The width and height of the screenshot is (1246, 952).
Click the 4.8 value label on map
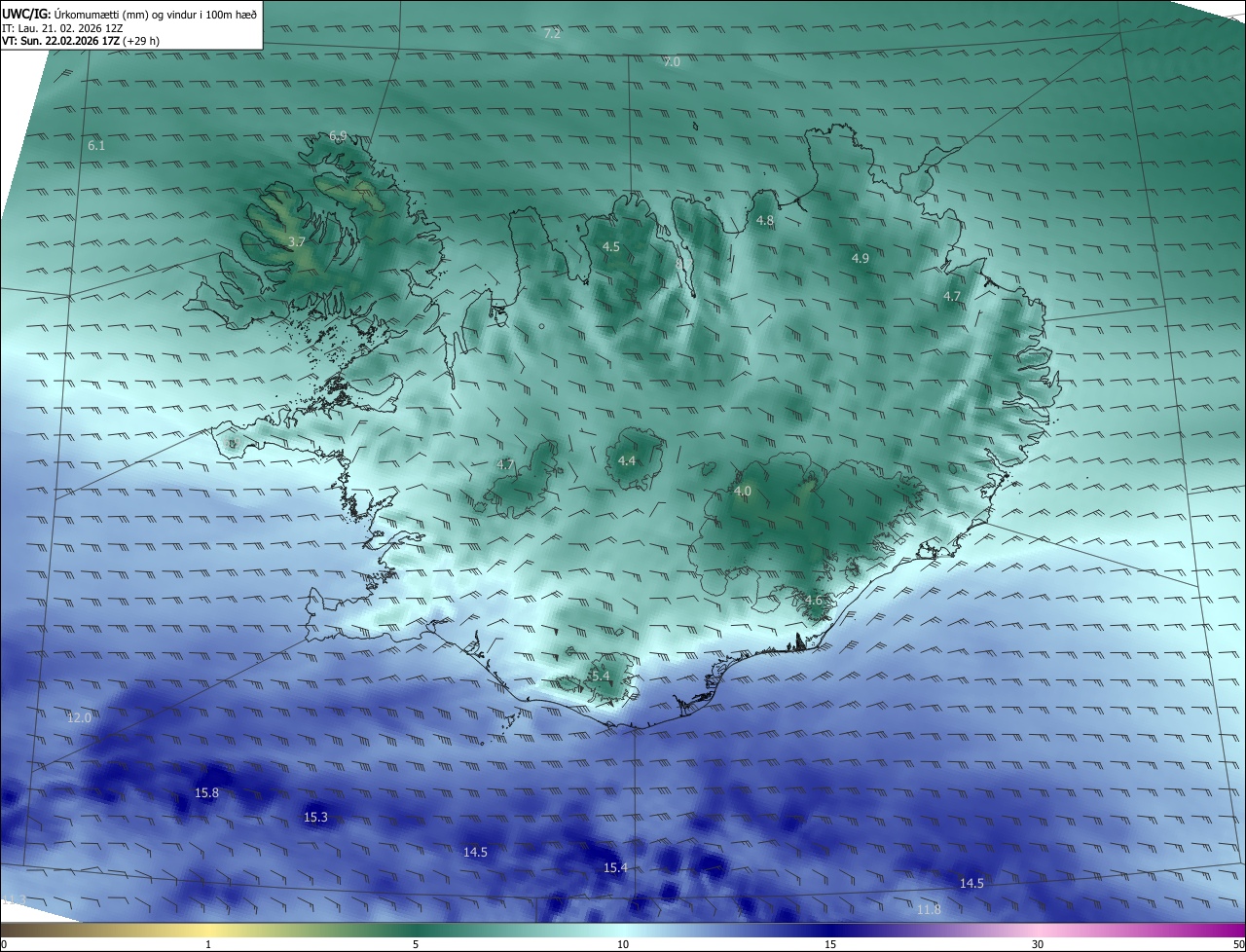(765, 220)
